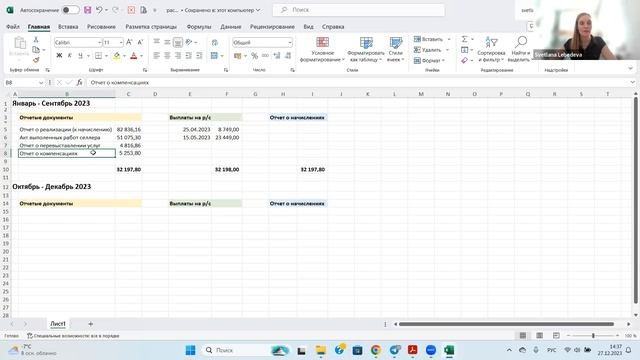Select the Лист1 sheet tab
Image resolution: width=640 pixels, height=360 pixels.
pyautogui.click(x=58, y=324)
